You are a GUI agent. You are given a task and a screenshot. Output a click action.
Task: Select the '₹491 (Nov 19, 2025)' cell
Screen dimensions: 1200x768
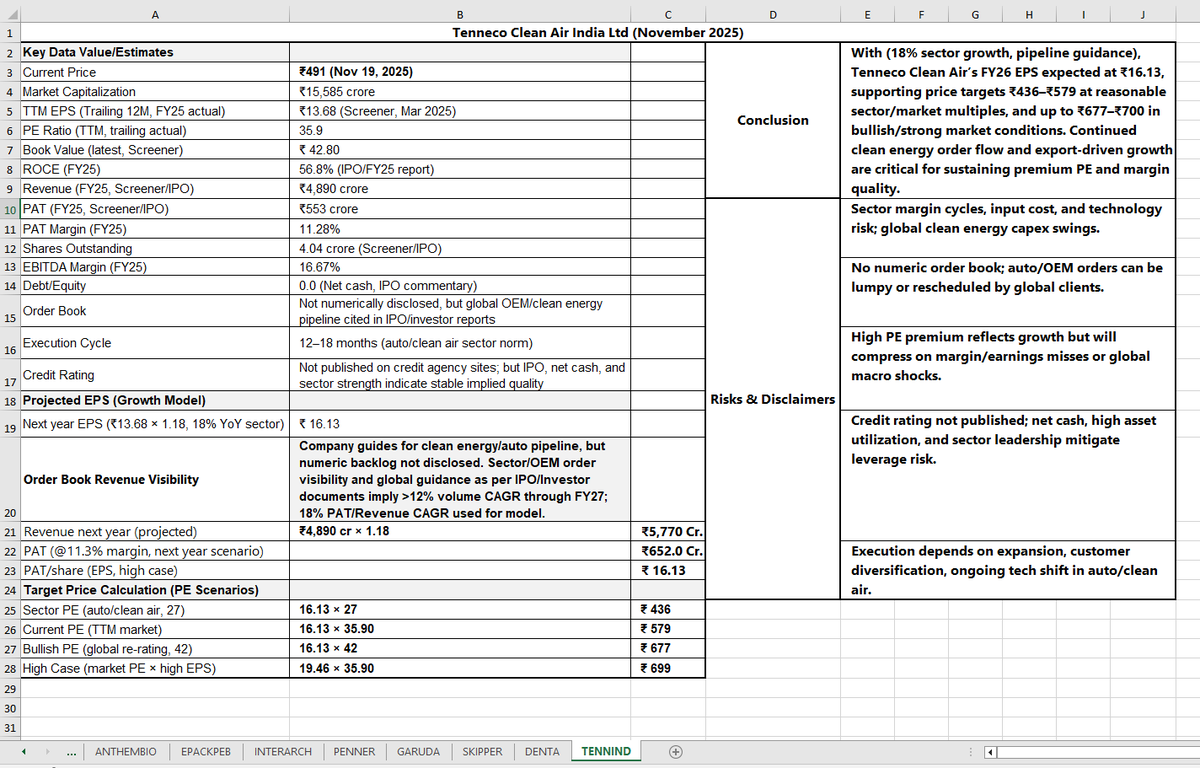(459, 72)
